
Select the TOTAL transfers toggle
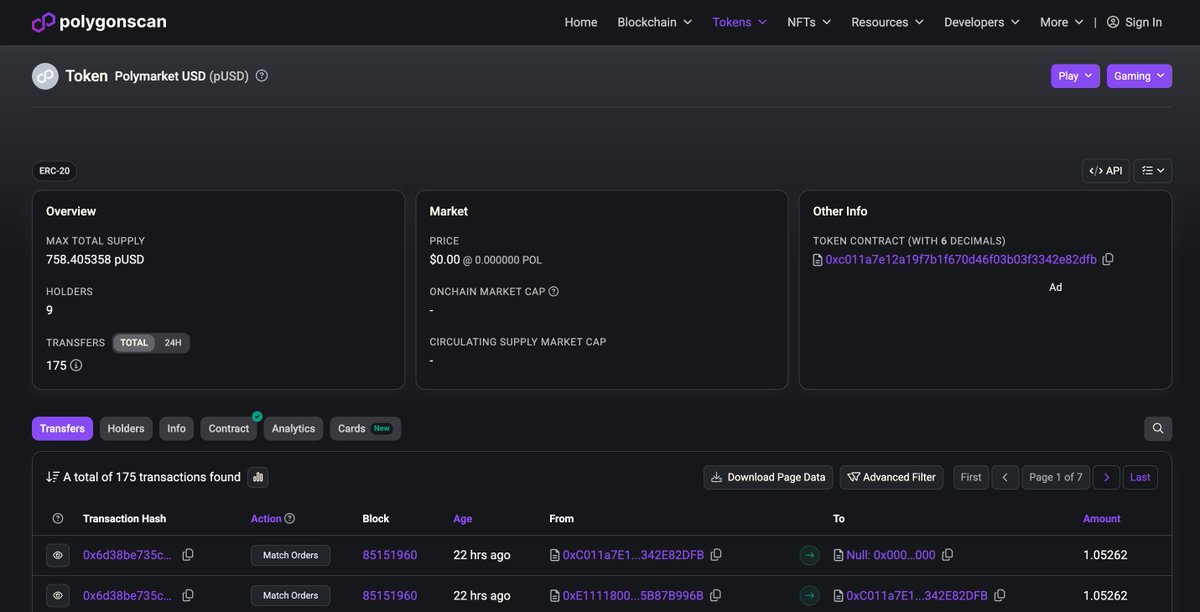(x=134, y=343)
